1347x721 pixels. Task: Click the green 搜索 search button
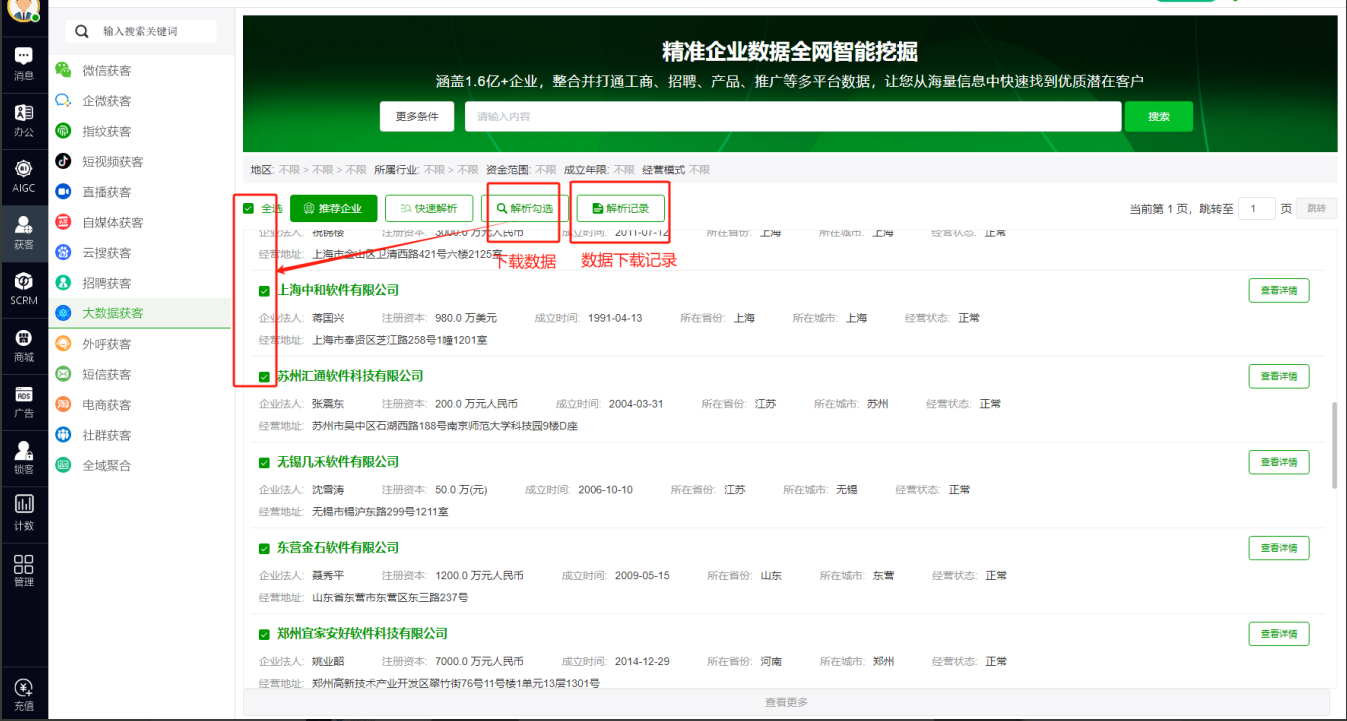click(x=1159, y=117)
